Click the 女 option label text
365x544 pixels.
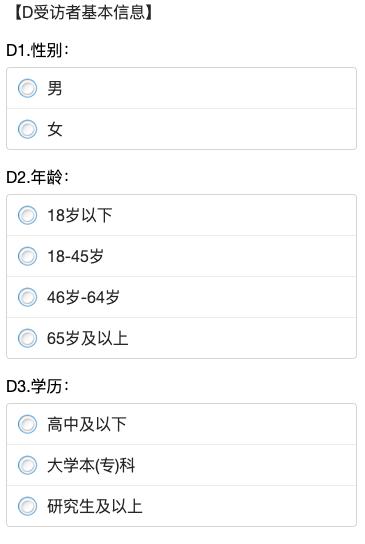coord(55,129)
